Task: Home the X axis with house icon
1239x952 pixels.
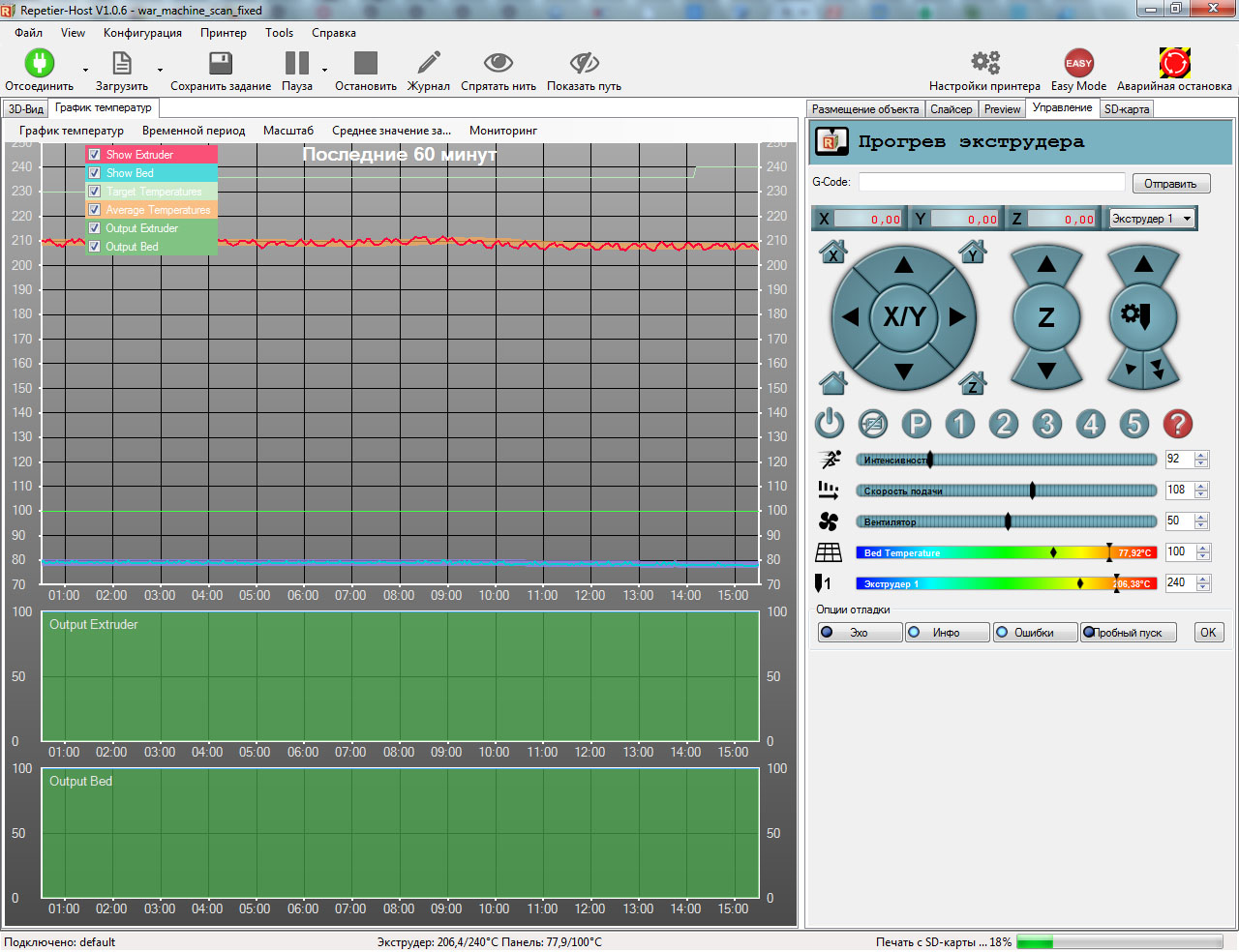Action: 833,253
